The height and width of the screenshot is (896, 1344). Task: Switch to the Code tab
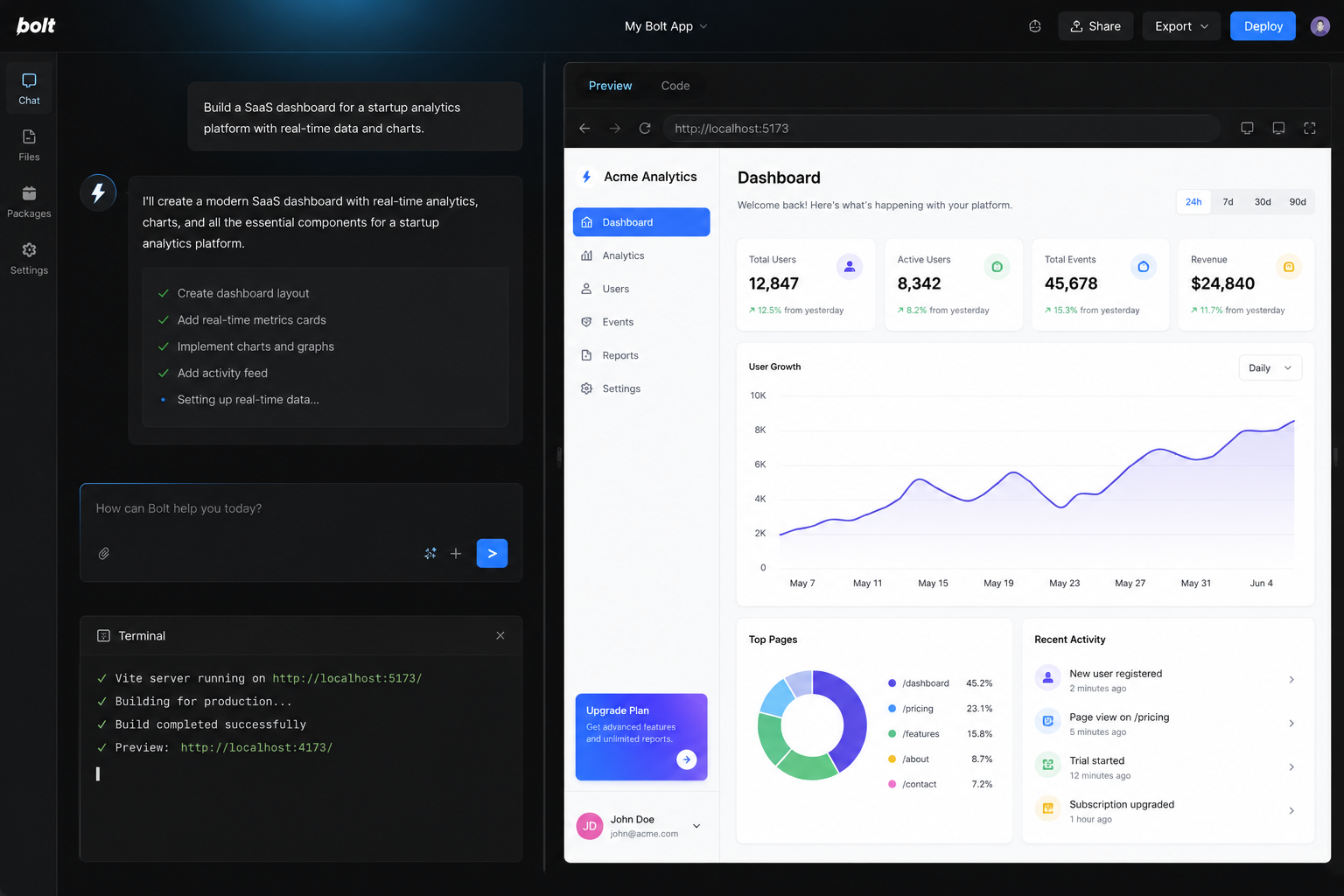675,86
